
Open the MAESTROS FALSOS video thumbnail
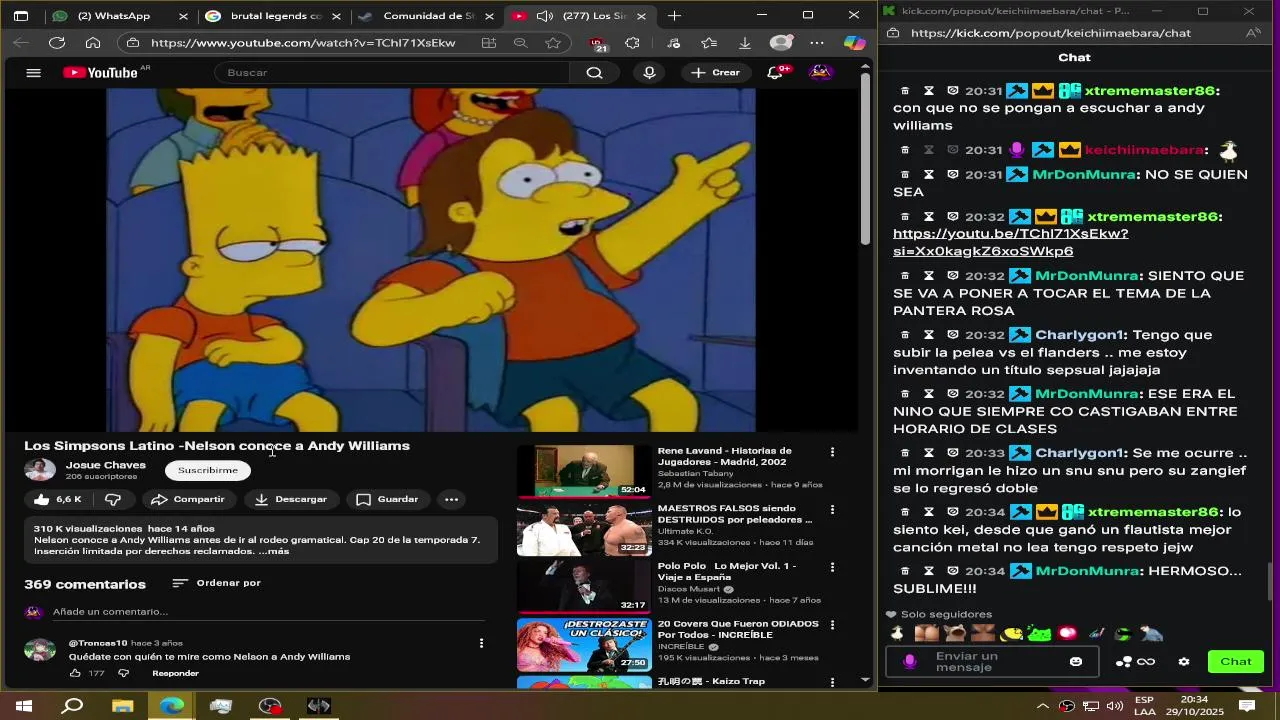583,530
